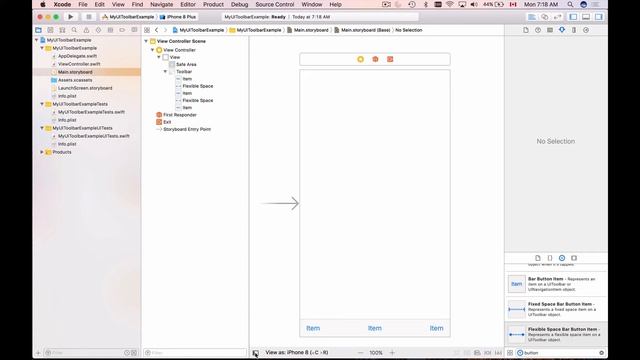Collapse the Toolbar node in outline
This screenshot has height=360, width=640.
click(166, 71)
